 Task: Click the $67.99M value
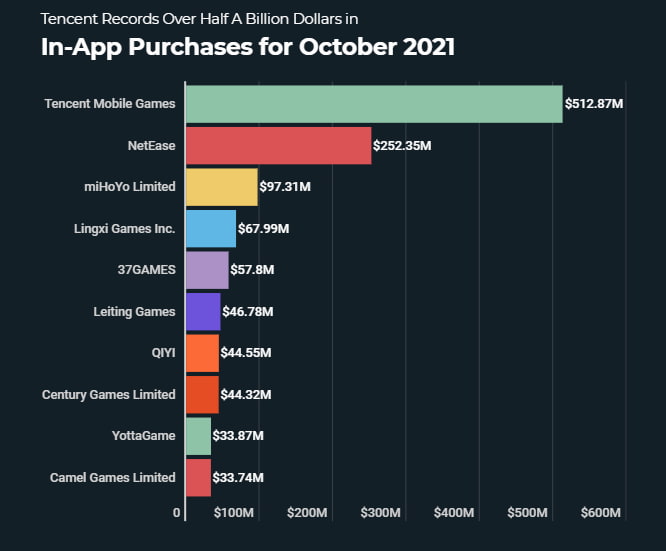[x=263, y=229]
